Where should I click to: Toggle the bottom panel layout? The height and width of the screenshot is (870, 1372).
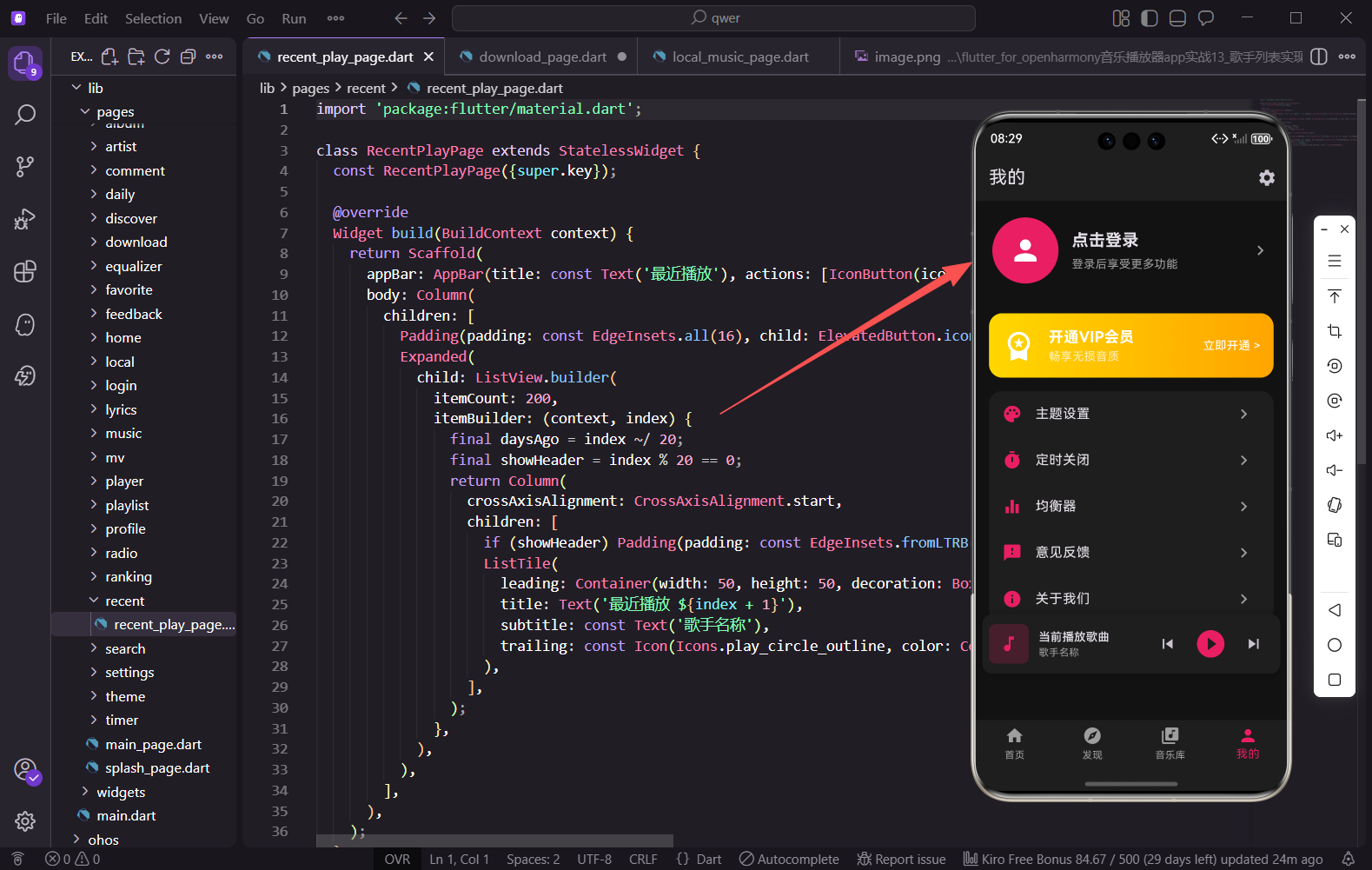(1177, 18)
